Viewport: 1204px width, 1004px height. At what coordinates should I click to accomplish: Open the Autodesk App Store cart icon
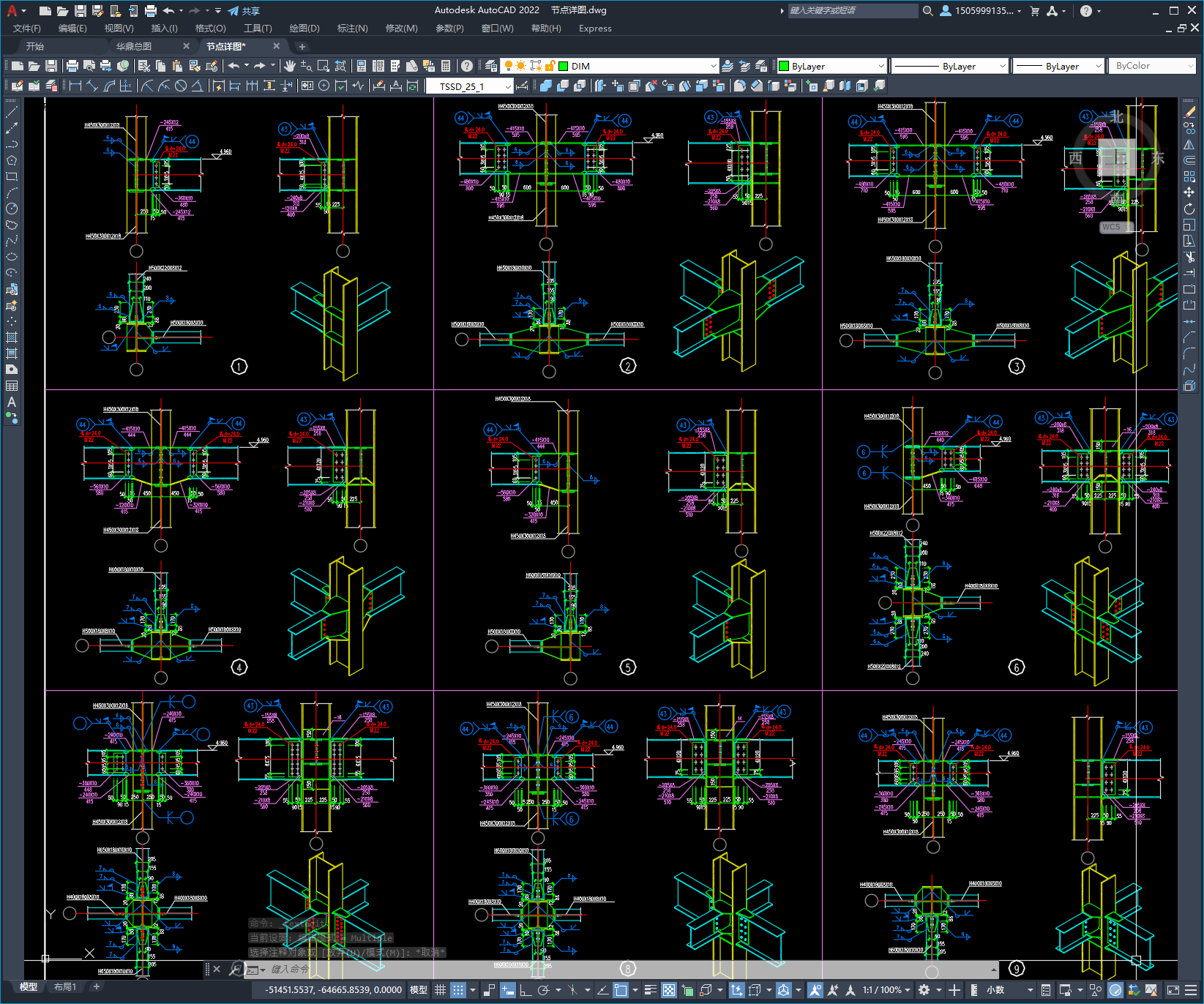click(x=1035, y=11)
